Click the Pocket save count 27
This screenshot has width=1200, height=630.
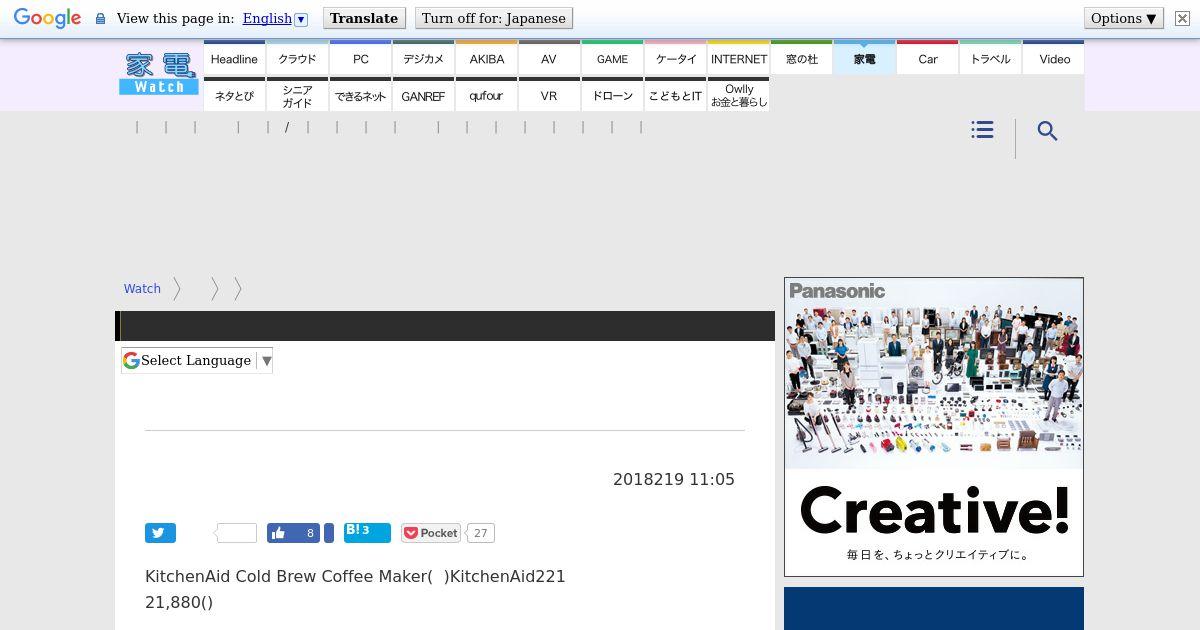[480, 533]
